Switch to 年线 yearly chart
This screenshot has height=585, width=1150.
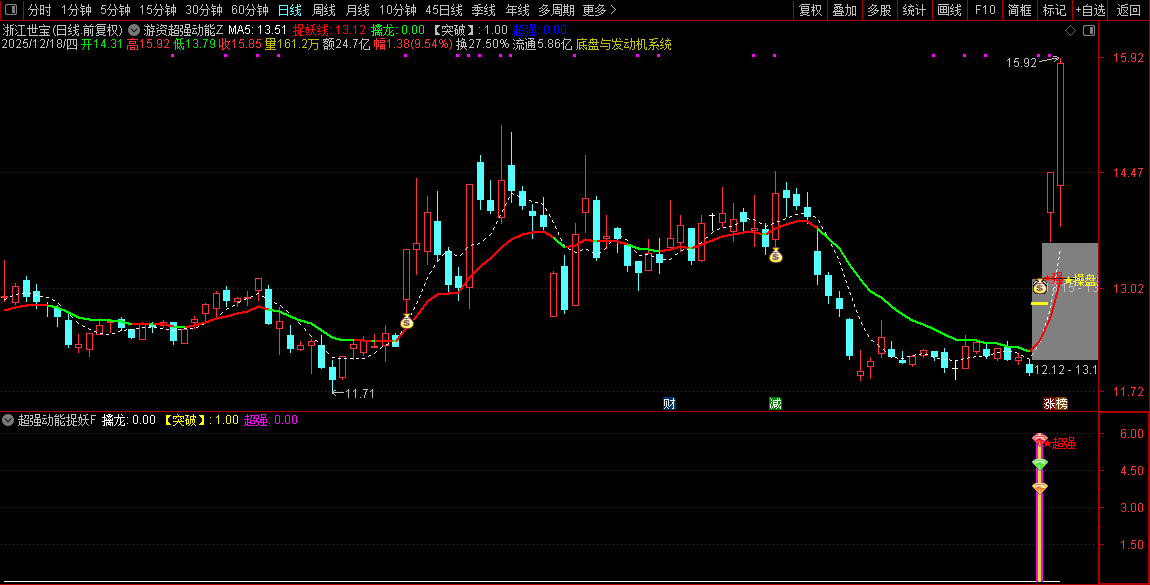[x=517, y=10]
